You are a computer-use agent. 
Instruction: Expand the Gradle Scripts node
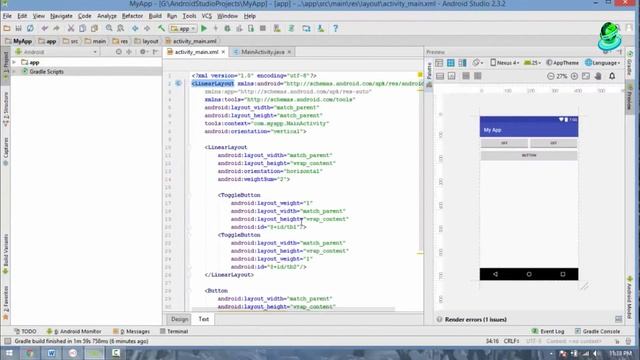point(14,71)
